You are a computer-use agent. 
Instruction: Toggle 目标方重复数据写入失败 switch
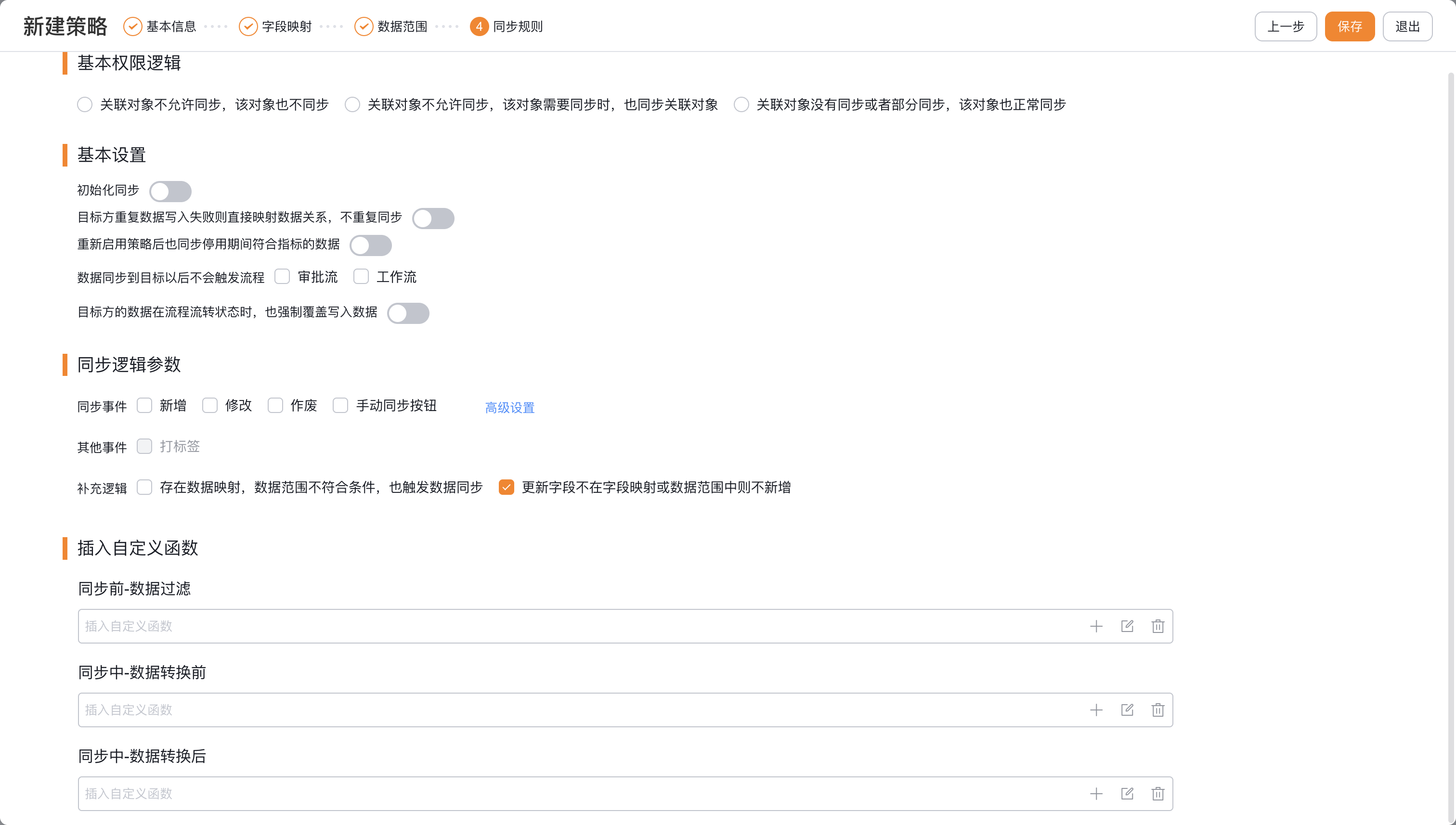click(x=433, y=218)
